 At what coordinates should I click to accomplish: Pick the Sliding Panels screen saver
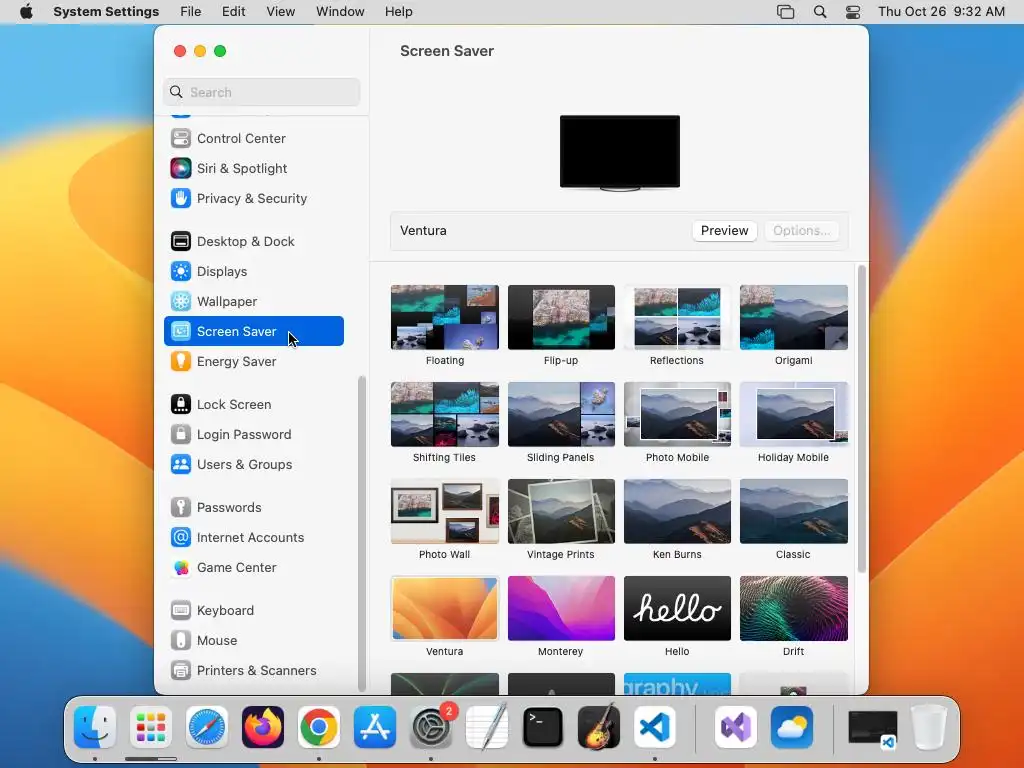[x=561, y=415]
